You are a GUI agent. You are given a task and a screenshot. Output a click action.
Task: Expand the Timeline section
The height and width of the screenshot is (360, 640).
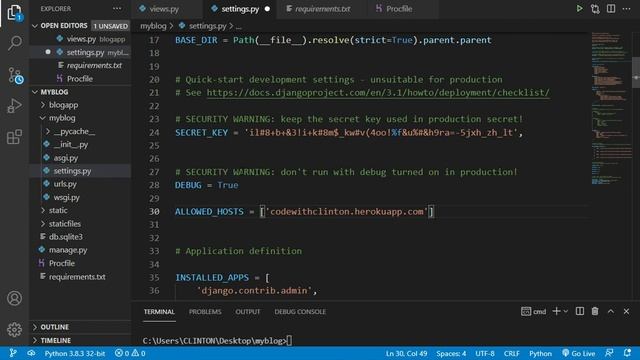[x=35, y=340]
